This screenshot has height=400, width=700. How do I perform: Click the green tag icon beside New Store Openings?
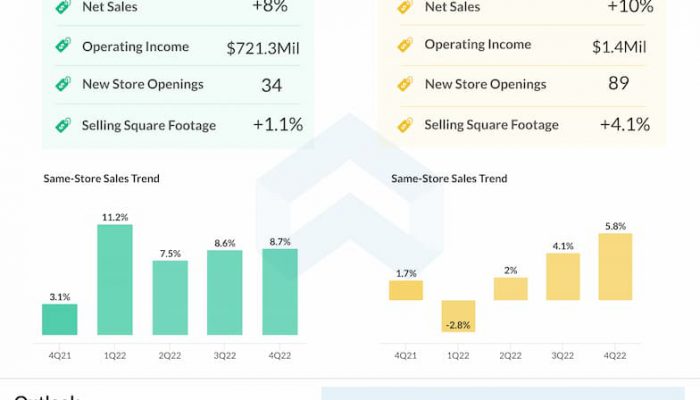[x=62, y=85]
